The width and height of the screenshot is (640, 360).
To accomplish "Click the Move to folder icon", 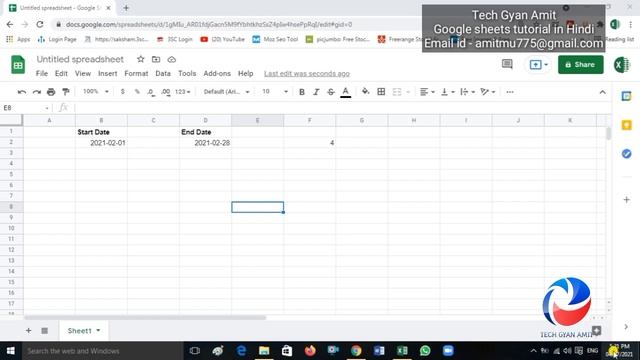I will click(x=156, y=59).
